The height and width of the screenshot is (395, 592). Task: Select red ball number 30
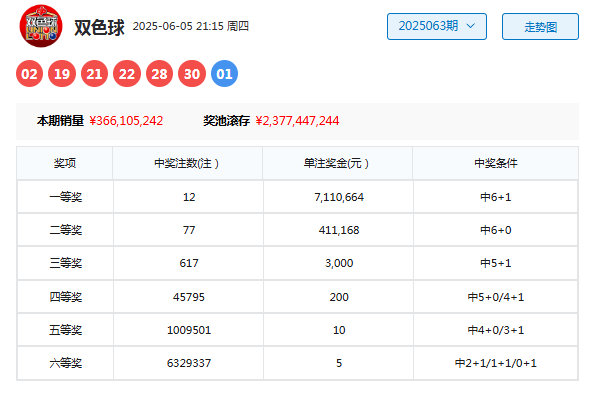pyautogui.click(x=192, y=74)
